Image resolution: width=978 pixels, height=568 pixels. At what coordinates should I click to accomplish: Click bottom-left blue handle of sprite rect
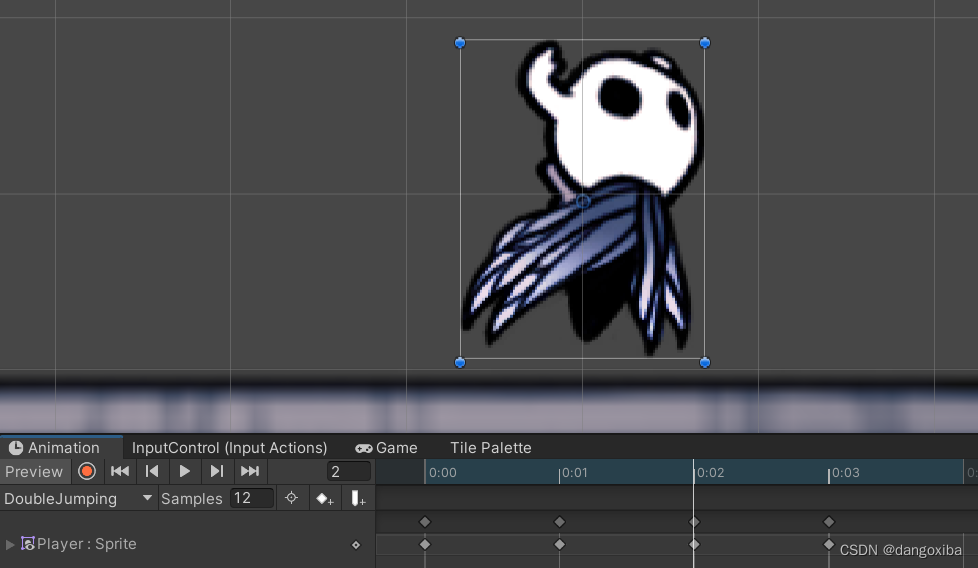(x=460, y=362)
